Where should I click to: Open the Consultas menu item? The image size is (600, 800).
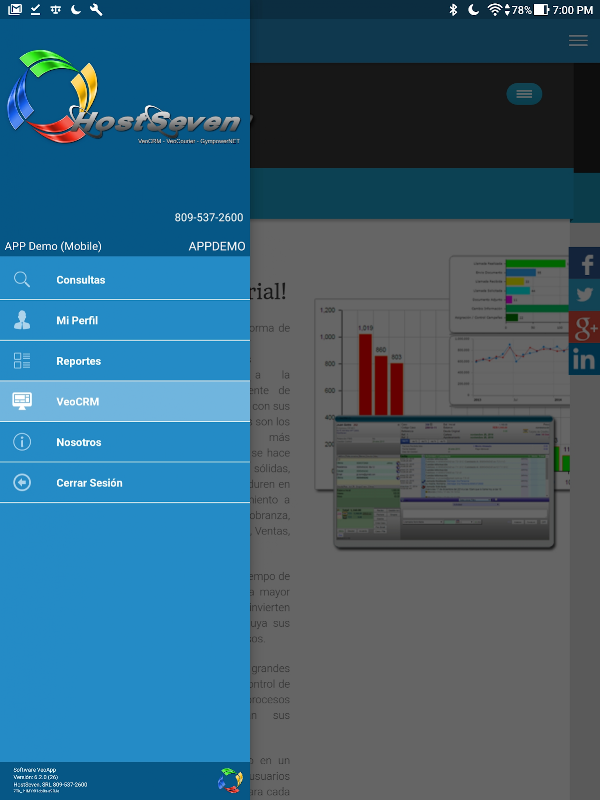tap(125, 279)
